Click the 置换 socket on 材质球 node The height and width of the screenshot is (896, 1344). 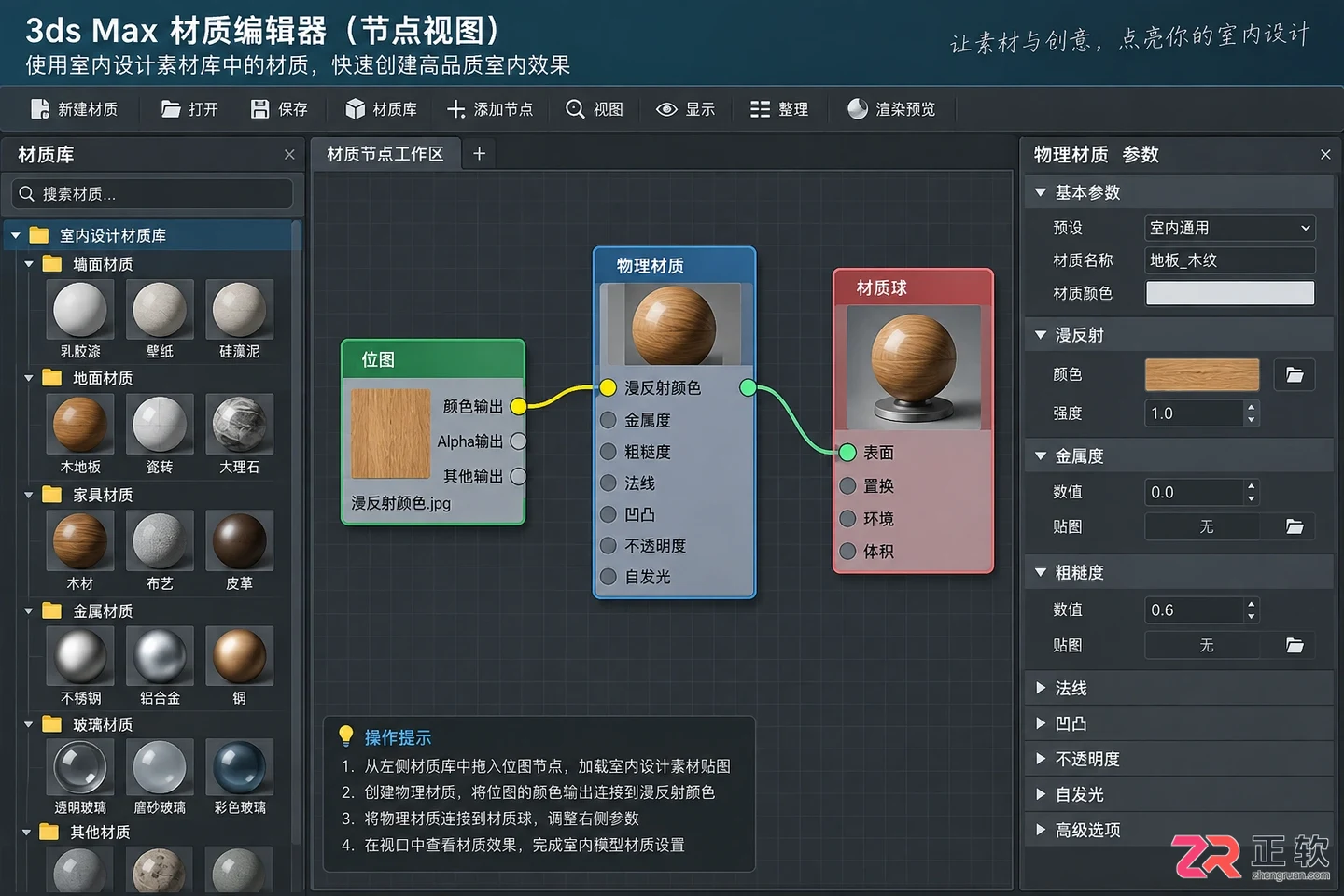tap(847, 485)
